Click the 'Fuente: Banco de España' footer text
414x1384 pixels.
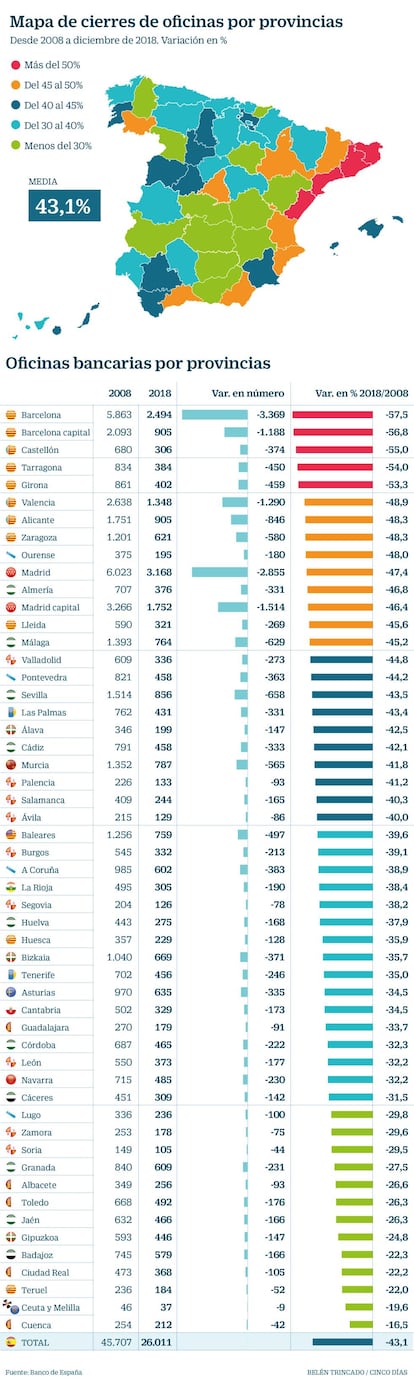44,1372
